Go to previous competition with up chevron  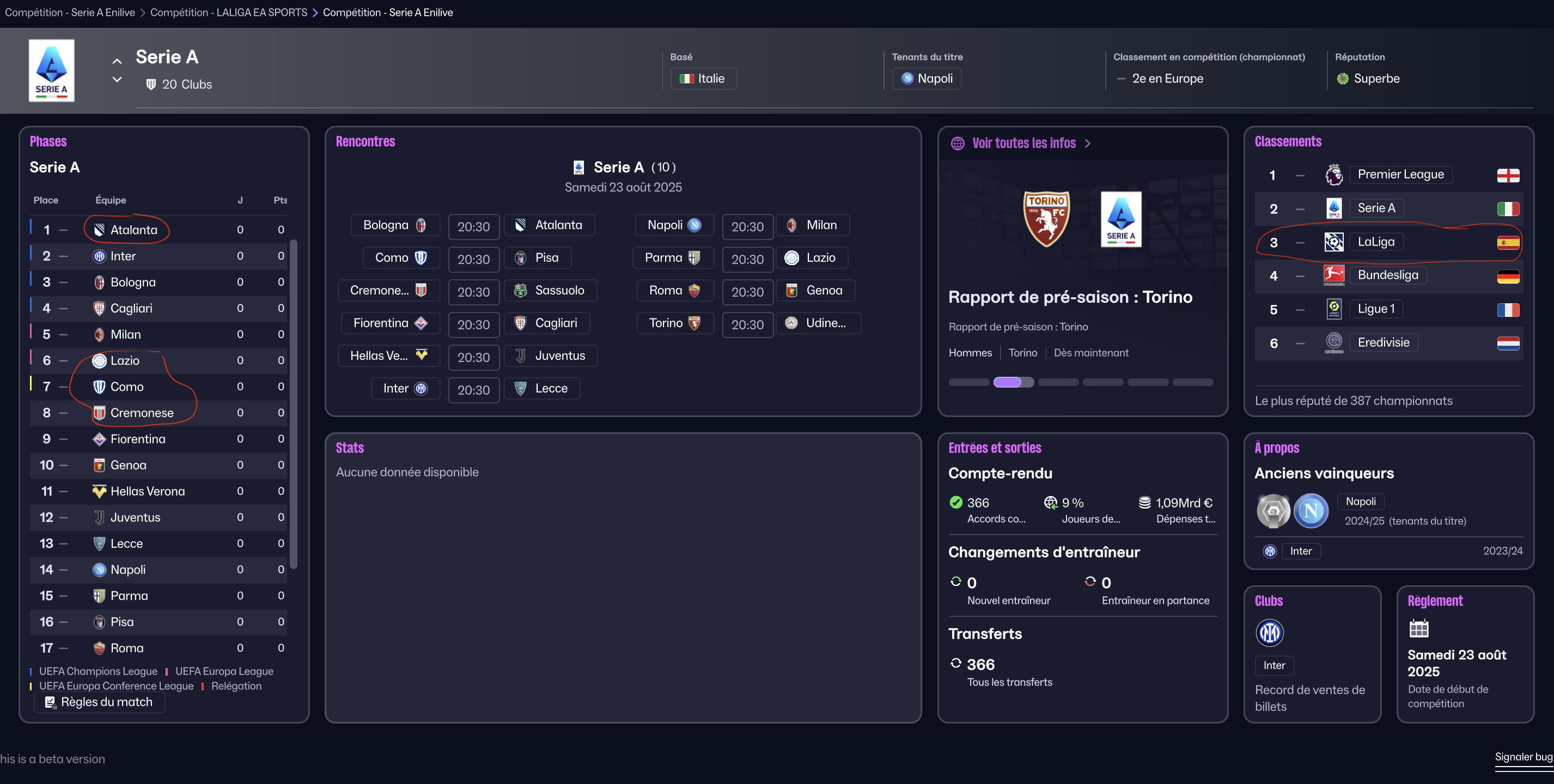(x=117, y=62)
